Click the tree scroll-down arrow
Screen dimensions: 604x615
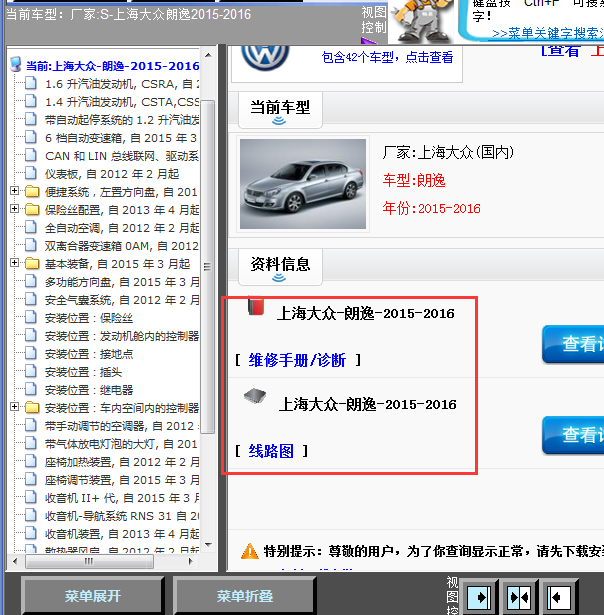(x=208, y=545)
